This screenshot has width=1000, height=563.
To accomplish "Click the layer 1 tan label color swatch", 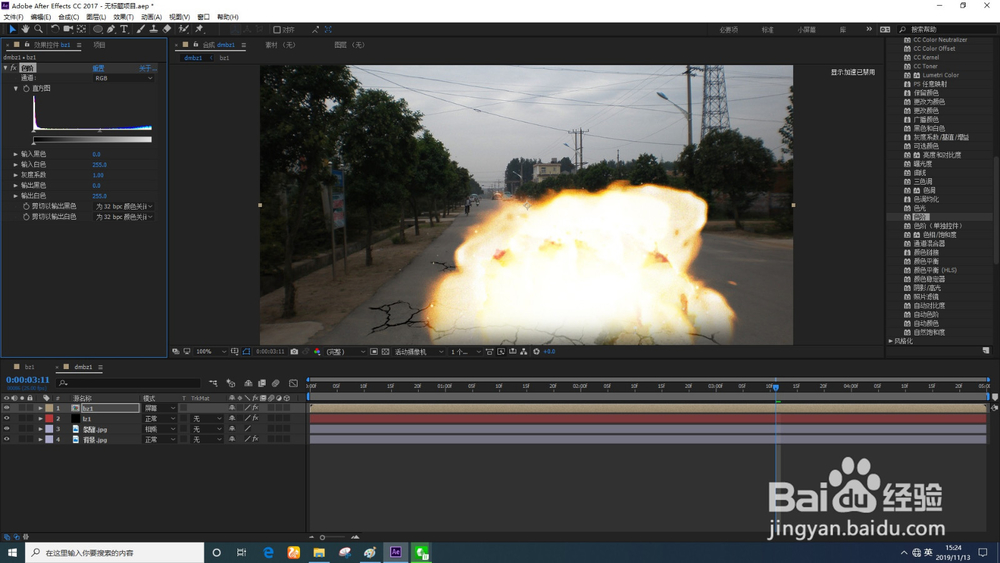I will tap(49, 408).
